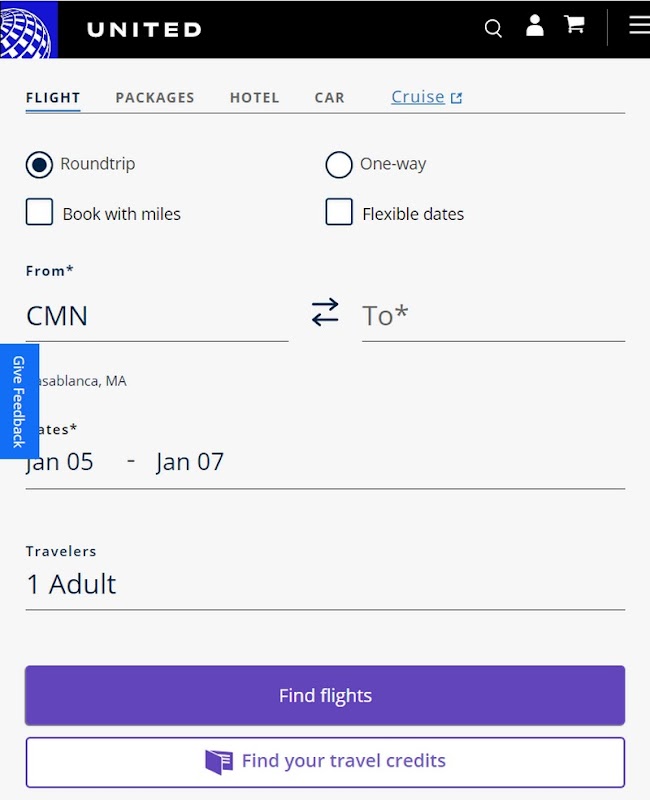650x800 pixels.
Task: Open the Jan 07 return date picker
Action: tap(190, 462)
